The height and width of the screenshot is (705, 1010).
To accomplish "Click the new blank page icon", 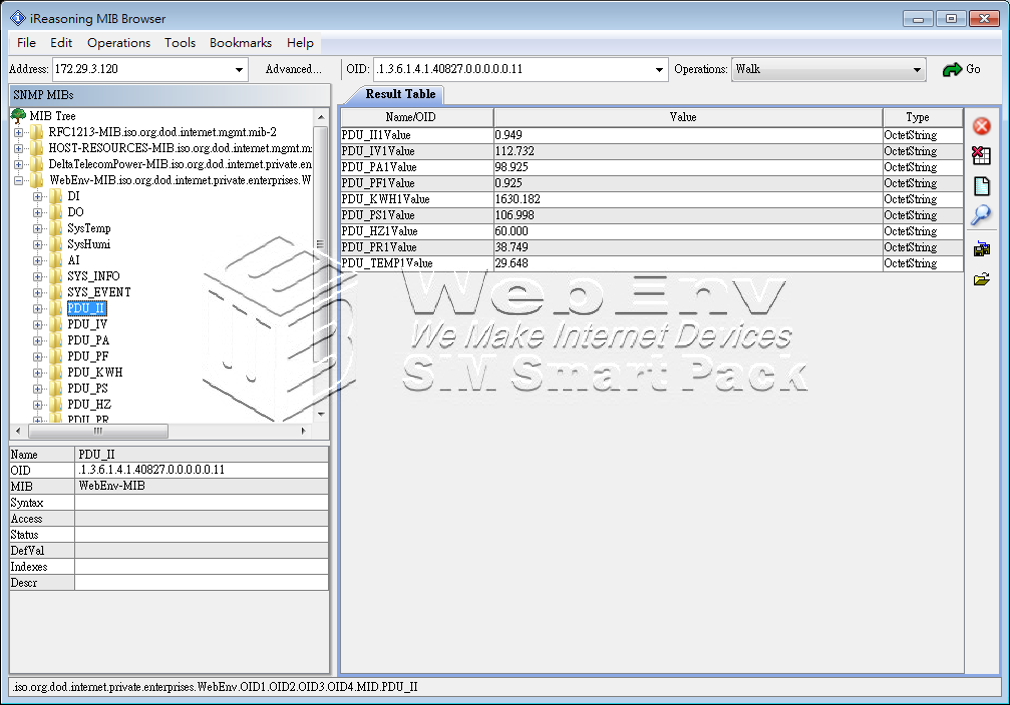I will 982,186.
